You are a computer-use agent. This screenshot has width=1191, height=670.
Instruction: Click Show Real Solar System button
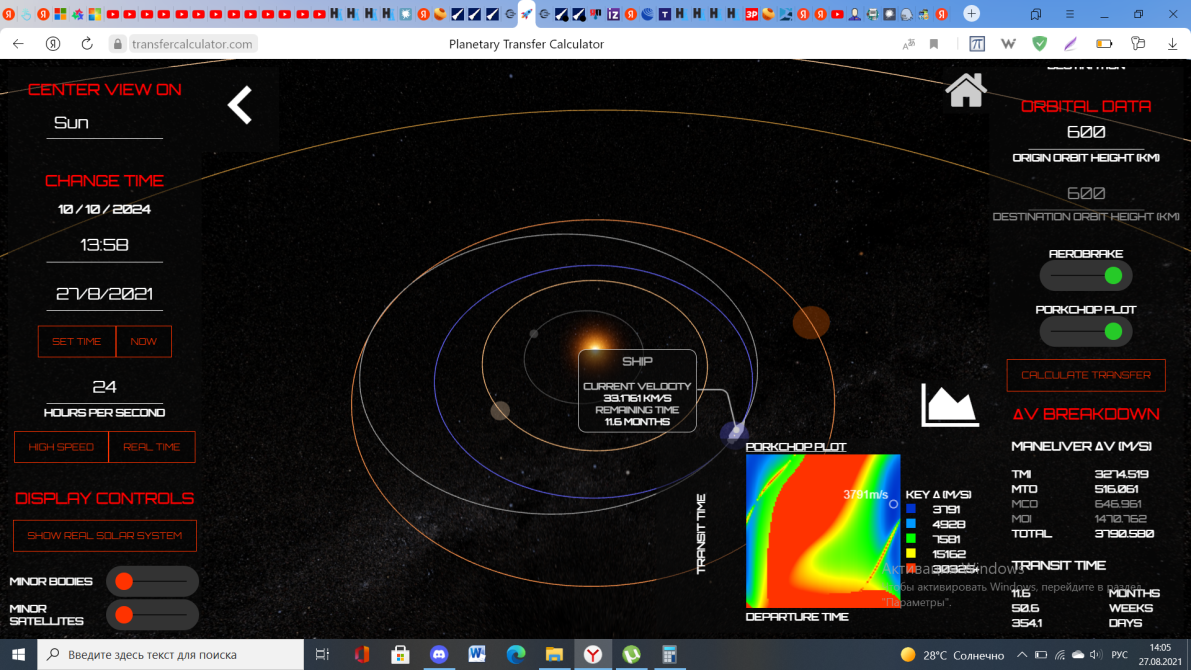pyautogui.click(x=105, y=535)
